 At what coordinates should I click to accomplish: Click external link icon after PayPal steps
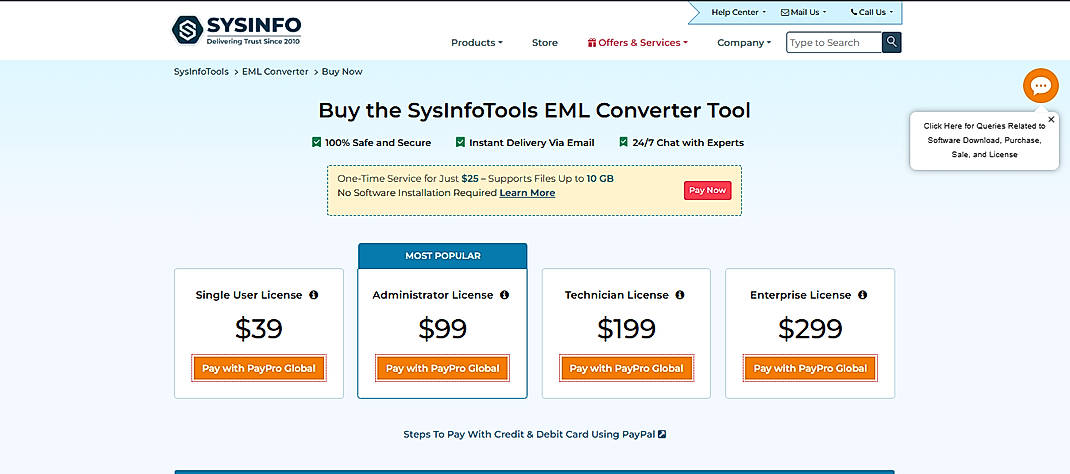click(662, 434)
